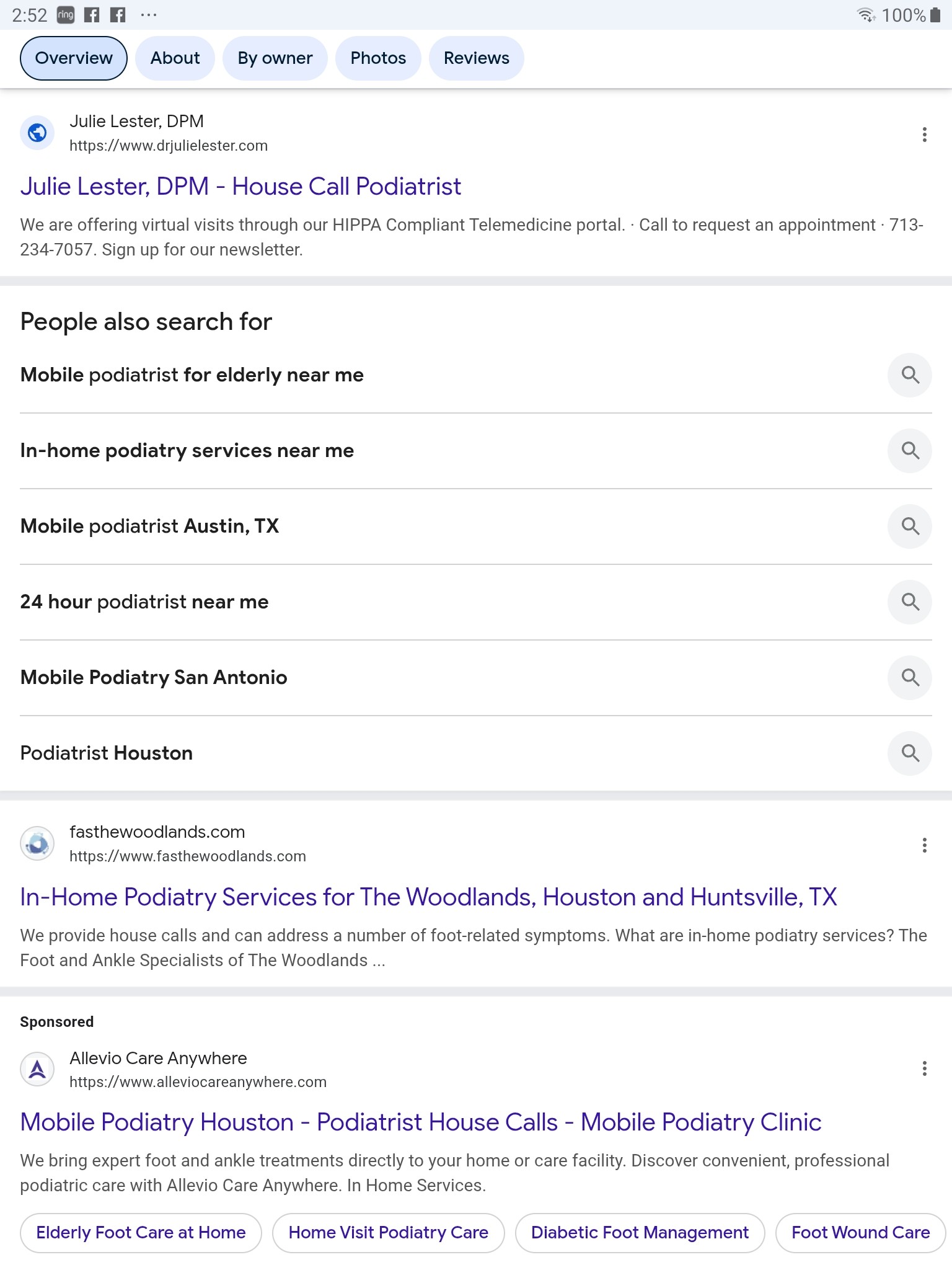The width and height of the screenshot is (952, 1270).
Task: Click the Sponsored label
Action: click(x=57, y=1022)
